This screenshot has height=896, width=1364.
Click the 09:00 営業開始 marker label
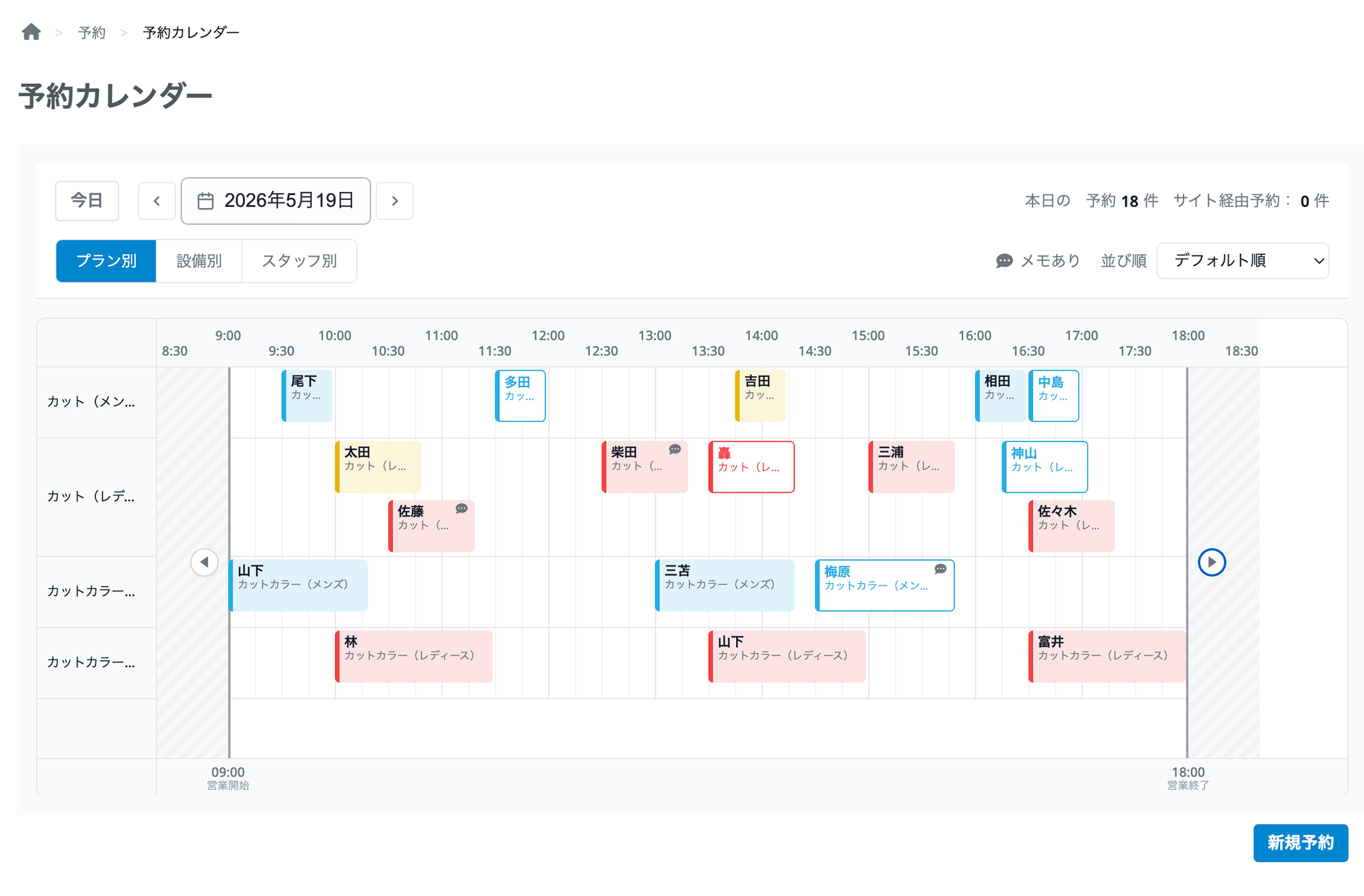(x=228, y=778)
